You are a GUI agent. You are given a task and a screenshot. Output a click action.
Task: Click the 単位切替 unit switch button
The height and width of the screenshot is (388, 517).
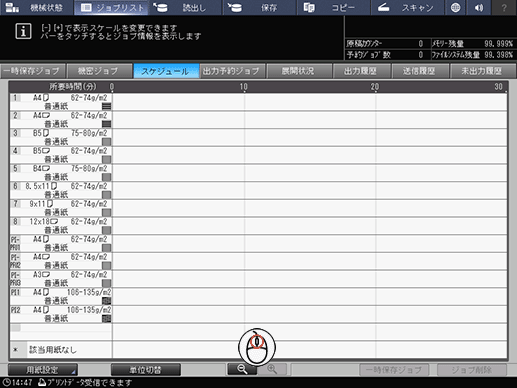[146, 370]
